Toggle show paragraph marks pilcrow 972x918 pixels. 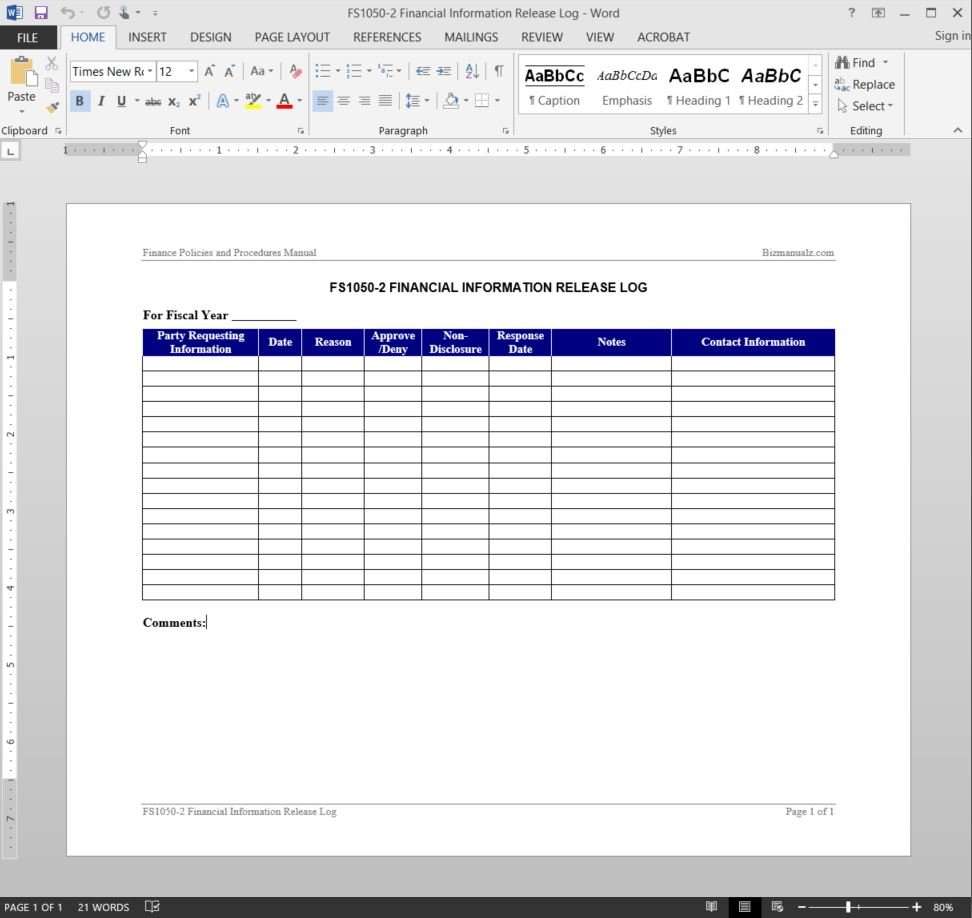(x=498, y=71)
